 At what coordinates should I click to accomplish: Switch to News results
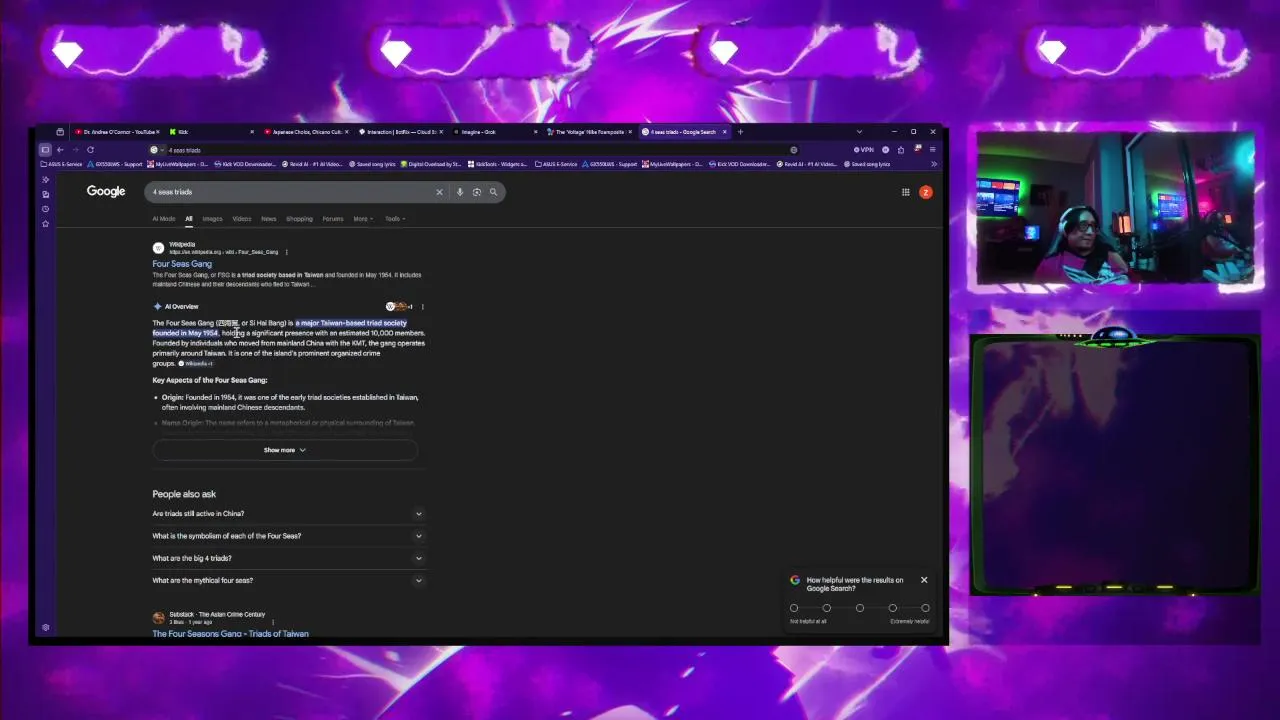tap(269, 219)
